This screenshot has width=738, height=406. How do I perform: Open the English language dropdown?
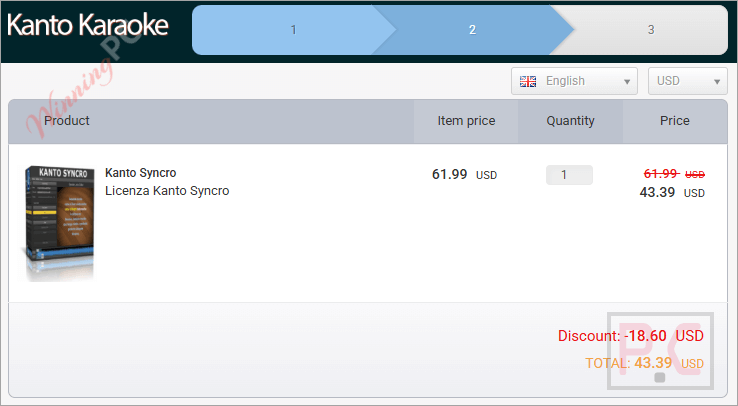pos(574,81)
